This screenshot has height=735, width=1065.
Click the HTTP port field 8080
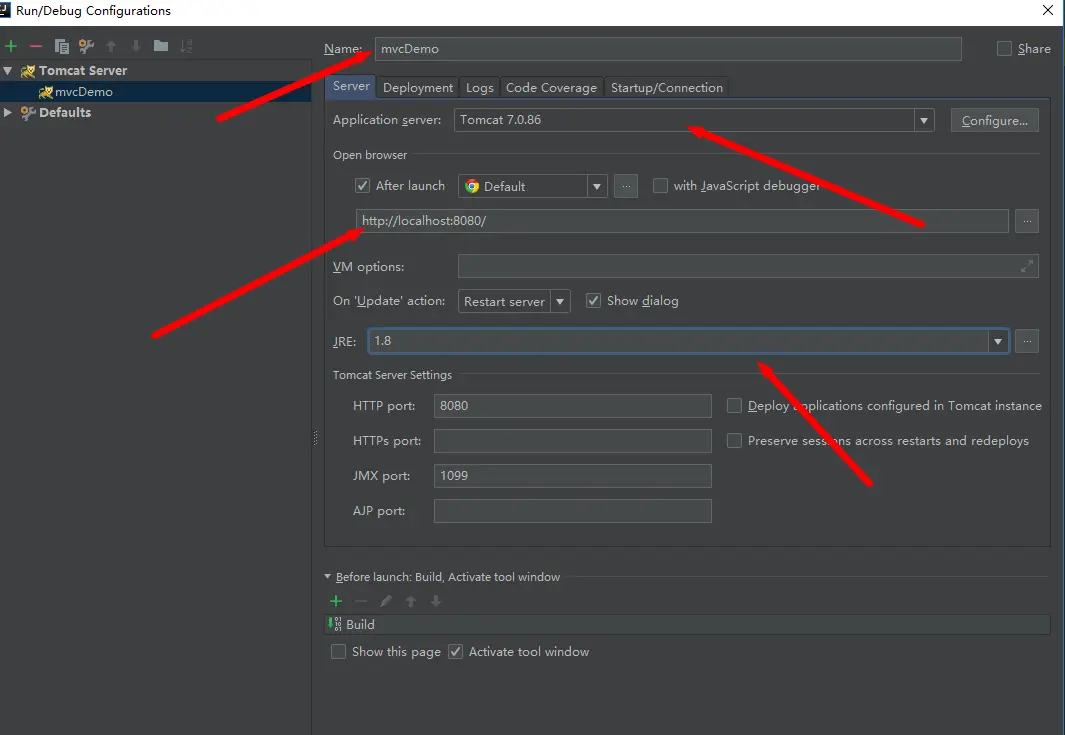[573, 406]
